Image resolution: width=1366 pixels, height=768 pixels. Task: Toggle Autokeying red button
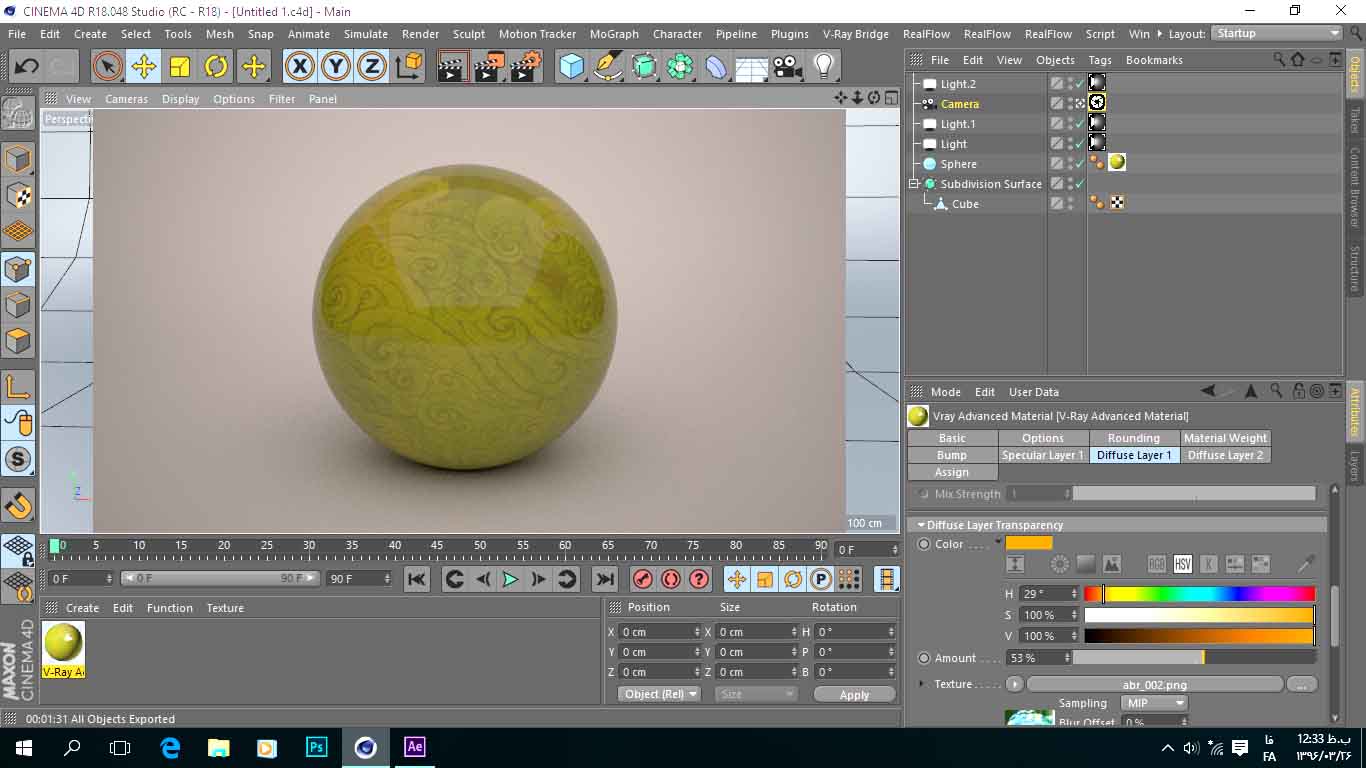click(670, 579)
